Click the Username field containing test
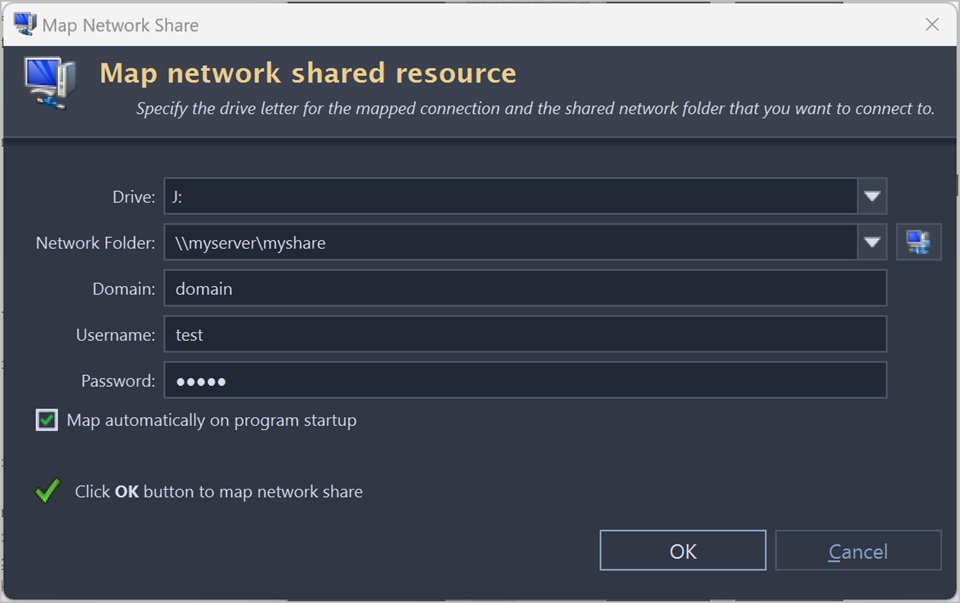 525,335
